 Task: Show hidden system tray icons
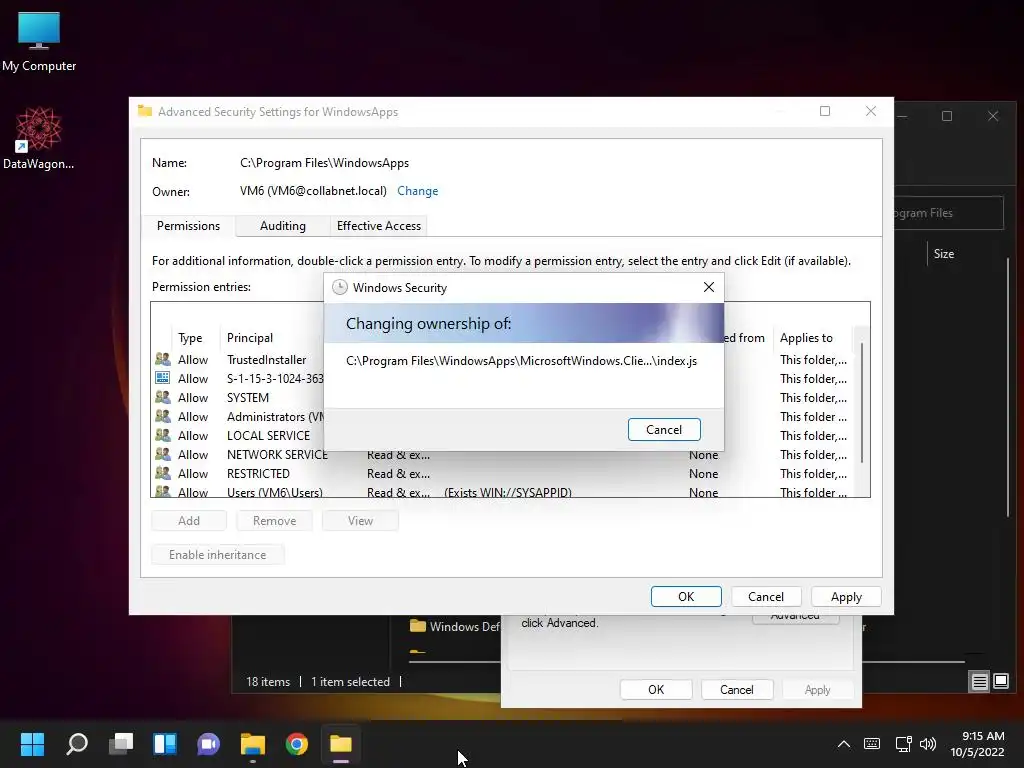[844, 744]
